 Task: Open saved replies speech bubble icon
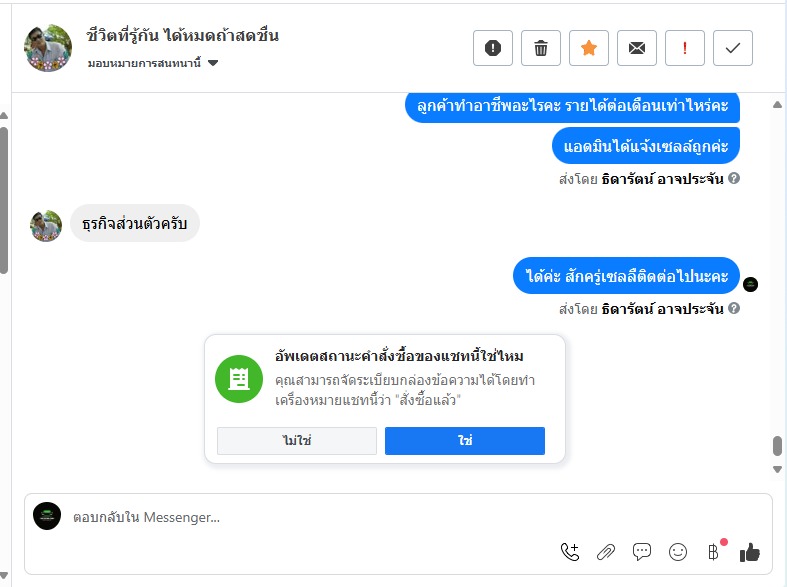click(642, 551)
